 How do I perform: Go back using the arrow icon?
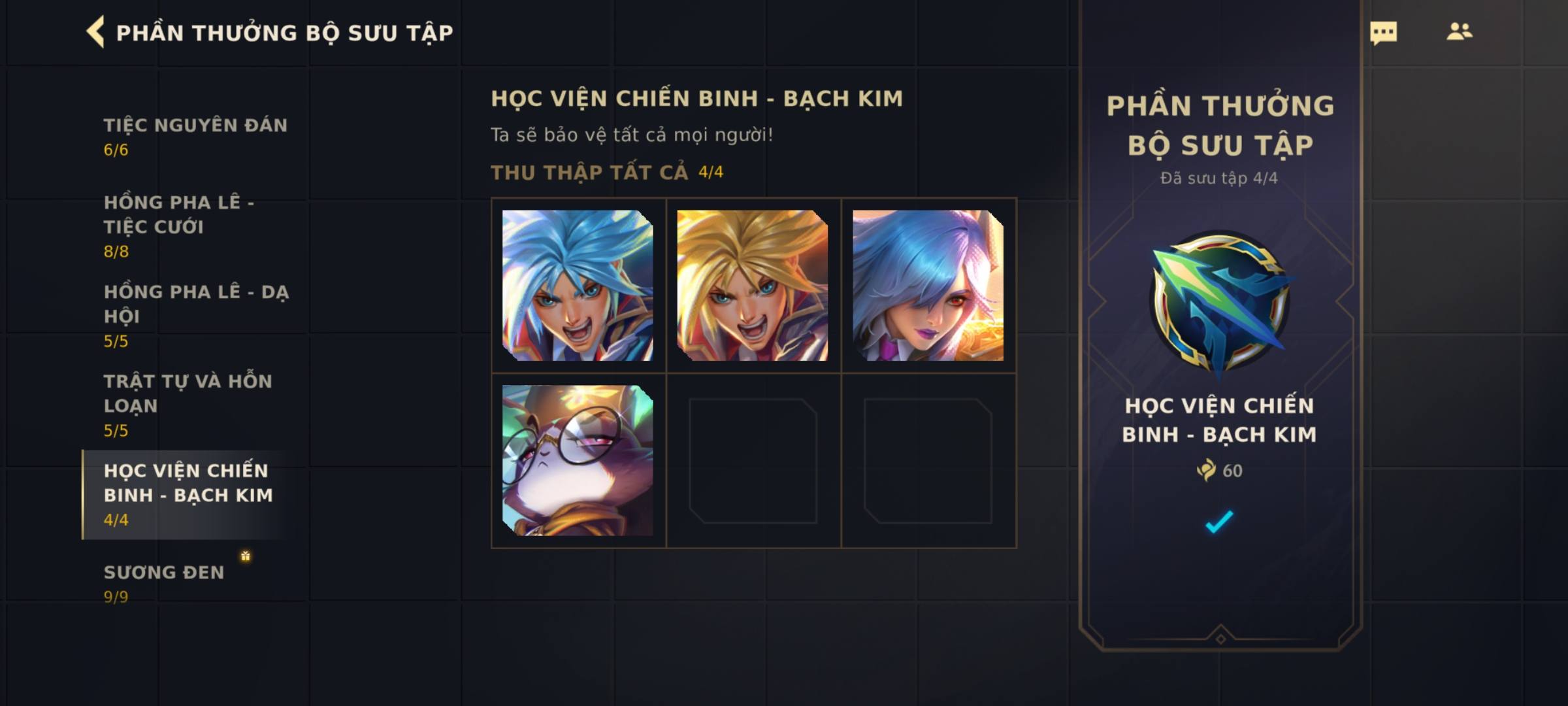point(95,32)
